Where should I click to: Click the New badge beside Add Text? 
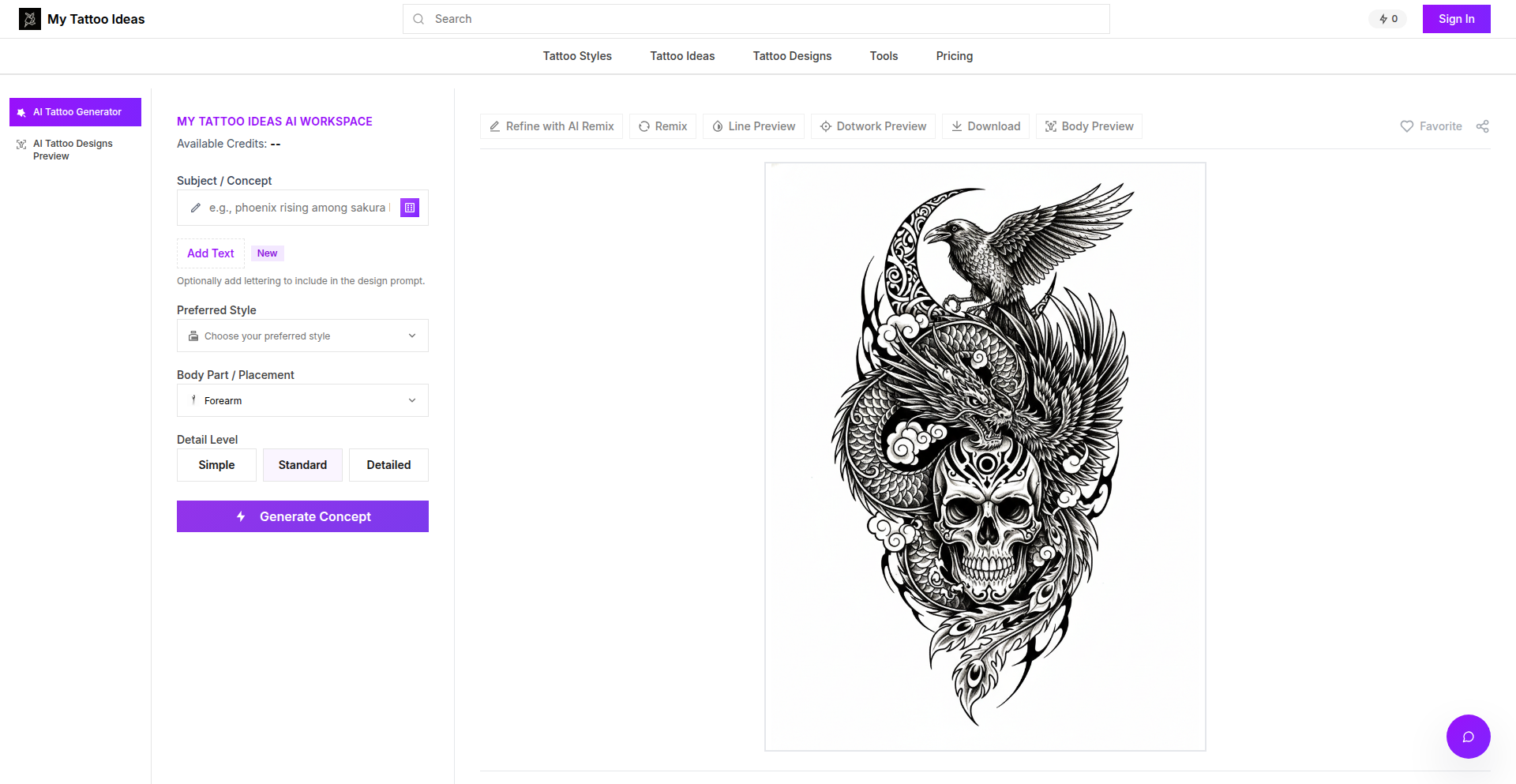[x=267, y=253]
